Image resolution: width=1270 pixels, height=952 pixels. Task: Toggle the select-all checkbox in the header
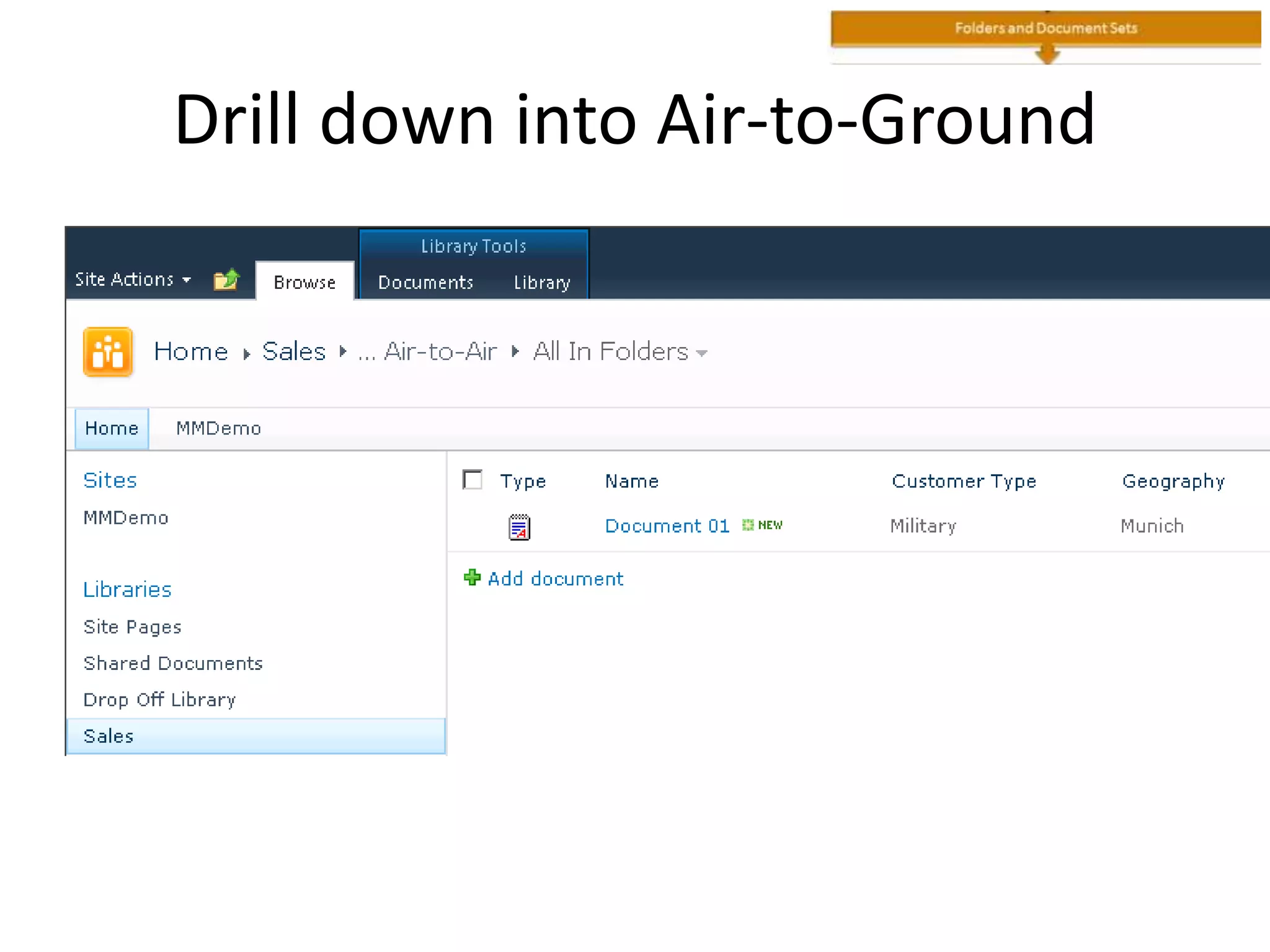pyautogui.click(x=473, y=480)
